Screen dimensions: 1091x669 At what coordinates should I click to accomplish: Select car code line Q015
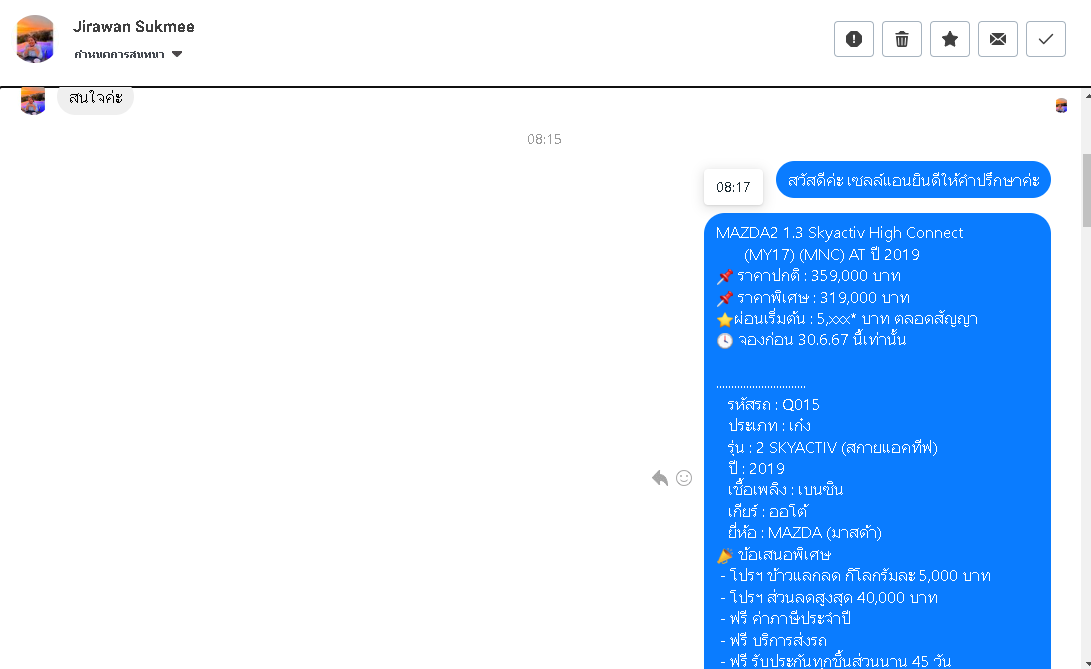[x=773, y=404]
